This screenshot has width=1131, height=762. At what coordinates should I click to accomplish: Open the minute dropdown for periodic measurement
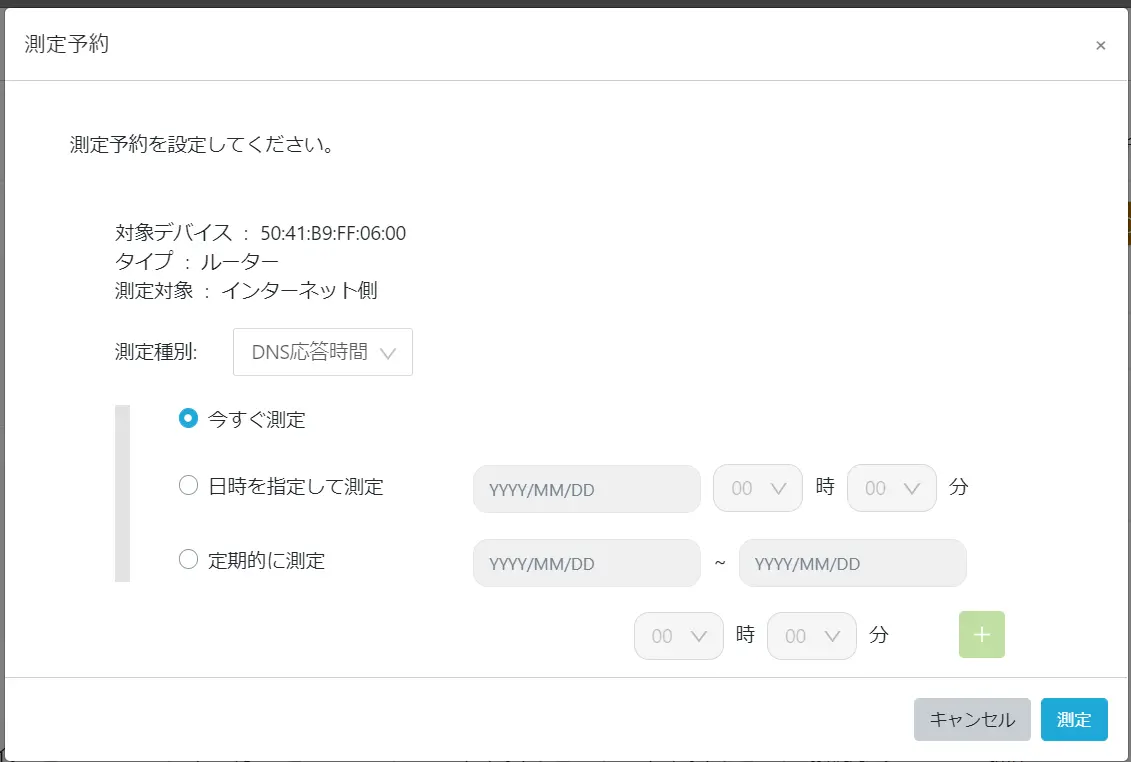(x=811, y=636)
